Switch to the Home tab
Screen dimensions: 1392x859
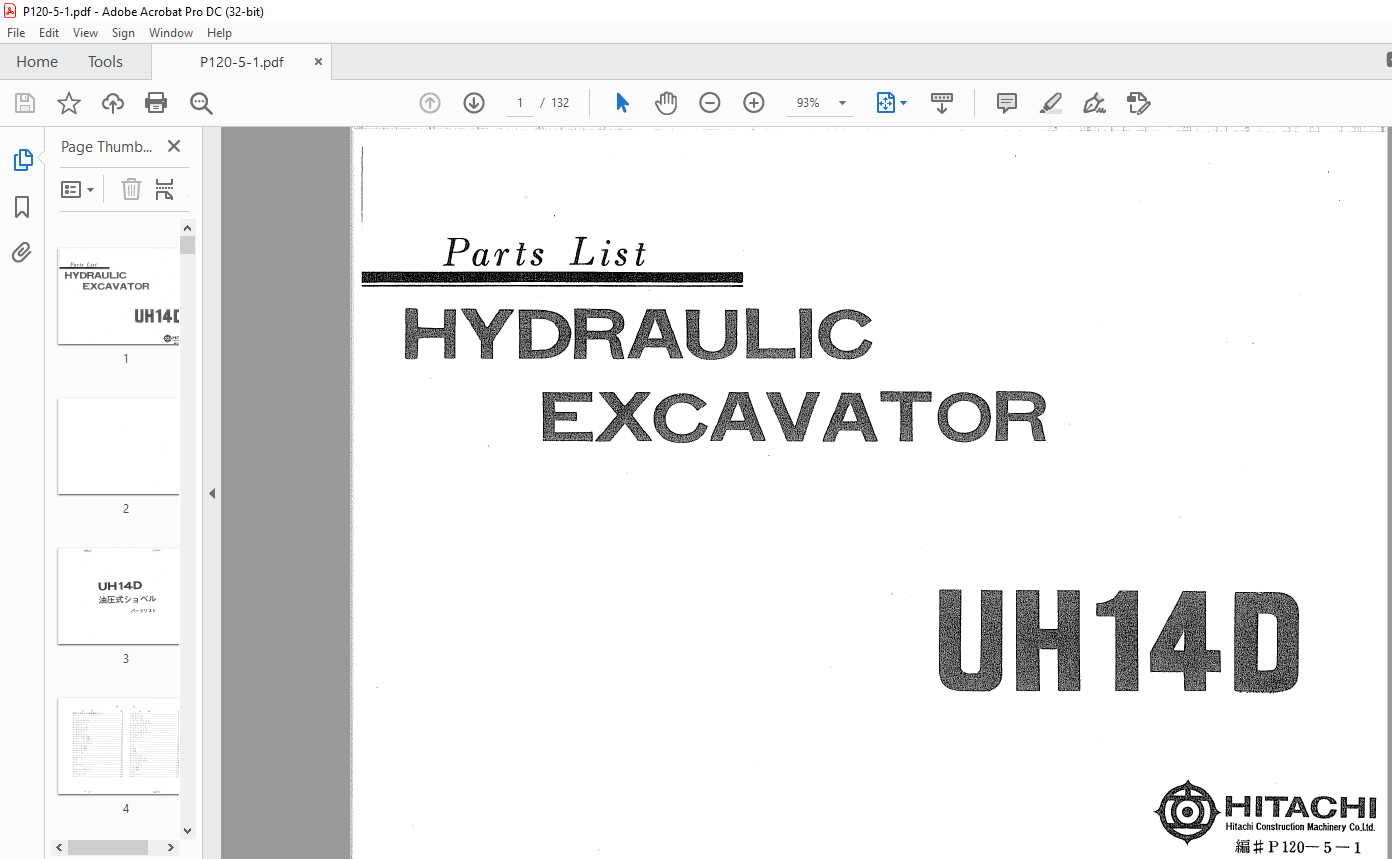(x=37, y=62)
